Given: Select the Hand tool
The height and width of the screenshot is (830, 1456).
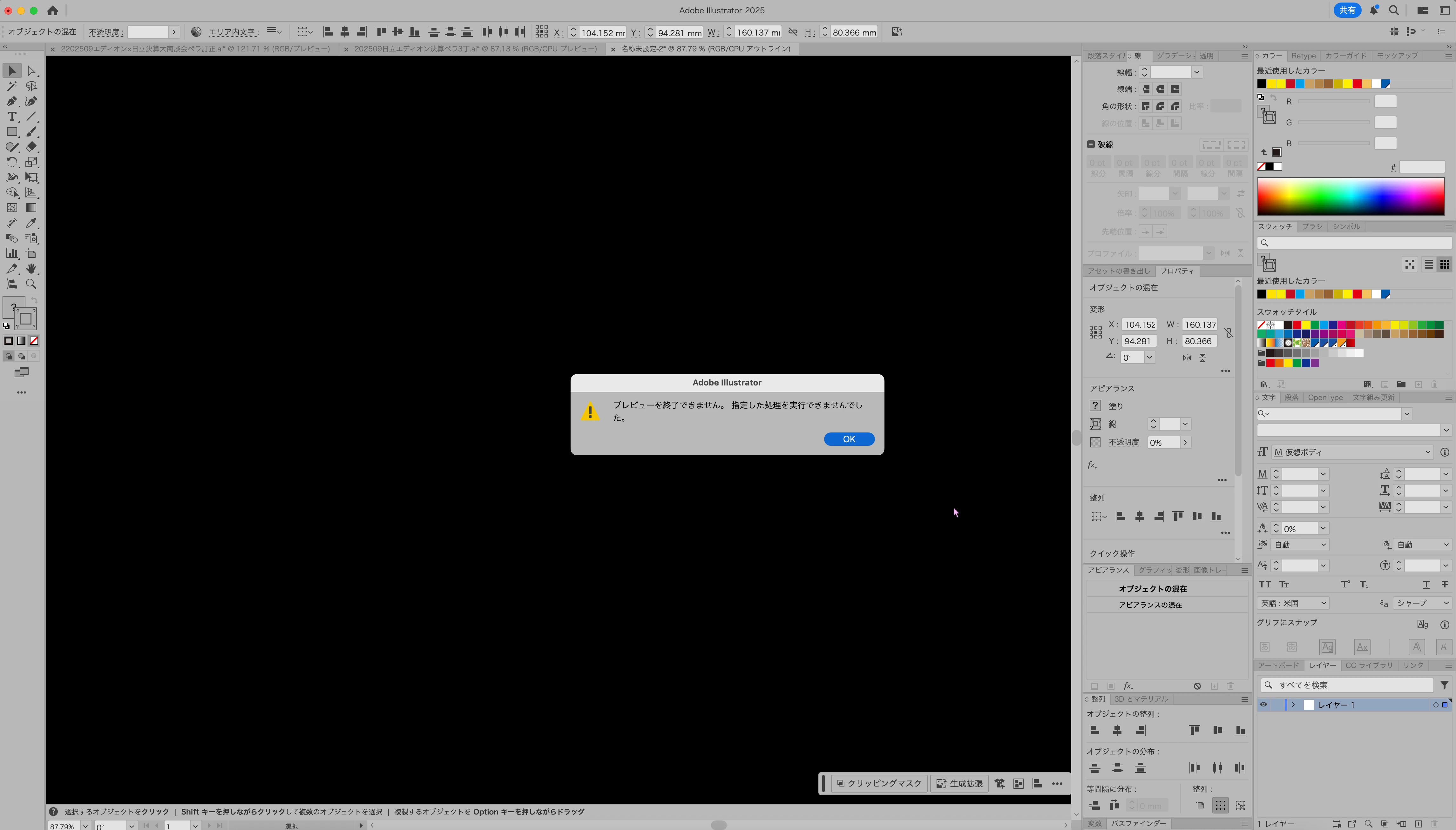Looking at the screenshot, I should (x=31, y=269).
